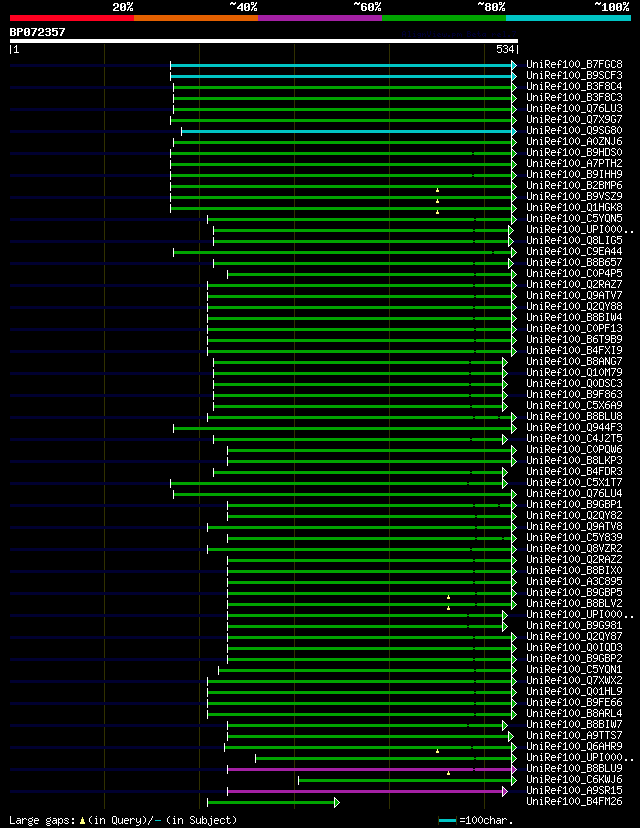Click the BP072357 query name label
The height and width of the screenshot is (828, 640).
pos(37,32)
